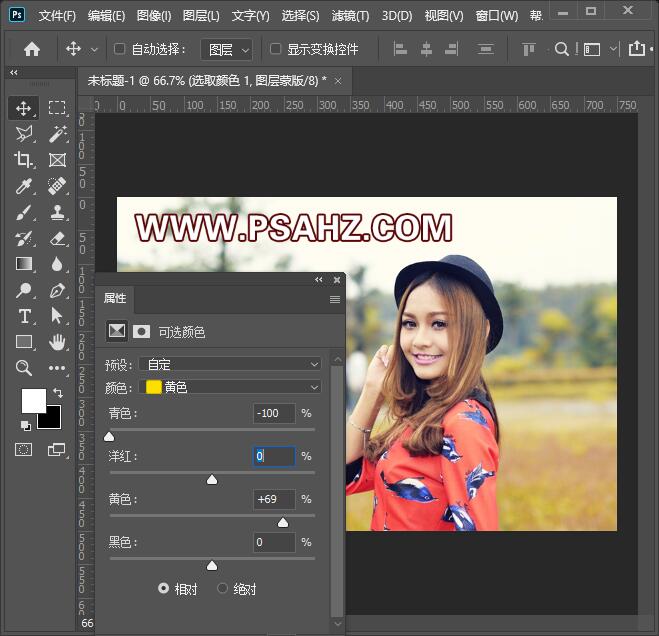659x636 pixels.
Task: Open the 图层(L) menu
Action: 201,16
